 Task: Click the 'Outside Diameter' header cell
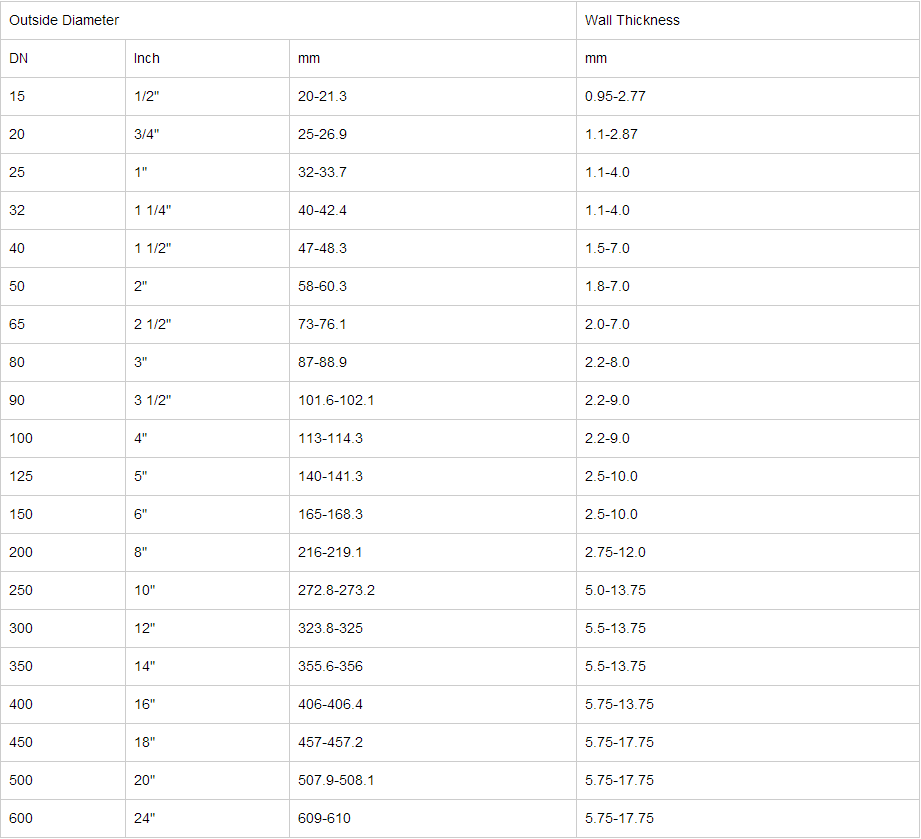tap(64, 20)
